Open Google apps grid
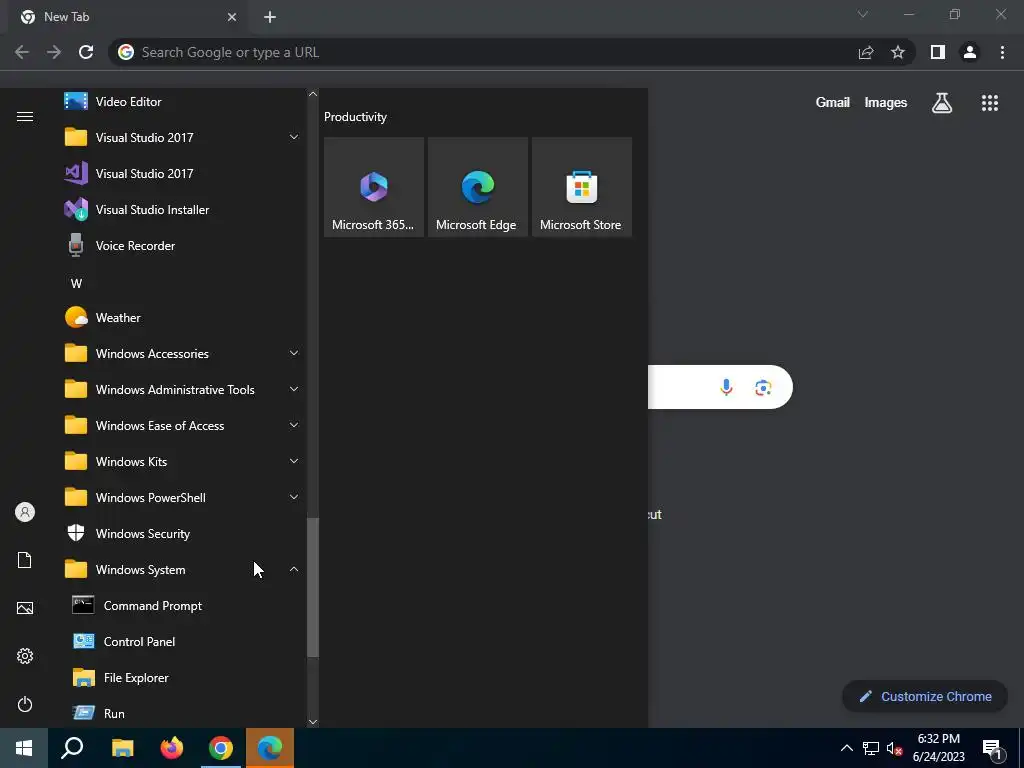Image resolution: width=1024 pixels, height=768 pixels. tap(990, 103)
